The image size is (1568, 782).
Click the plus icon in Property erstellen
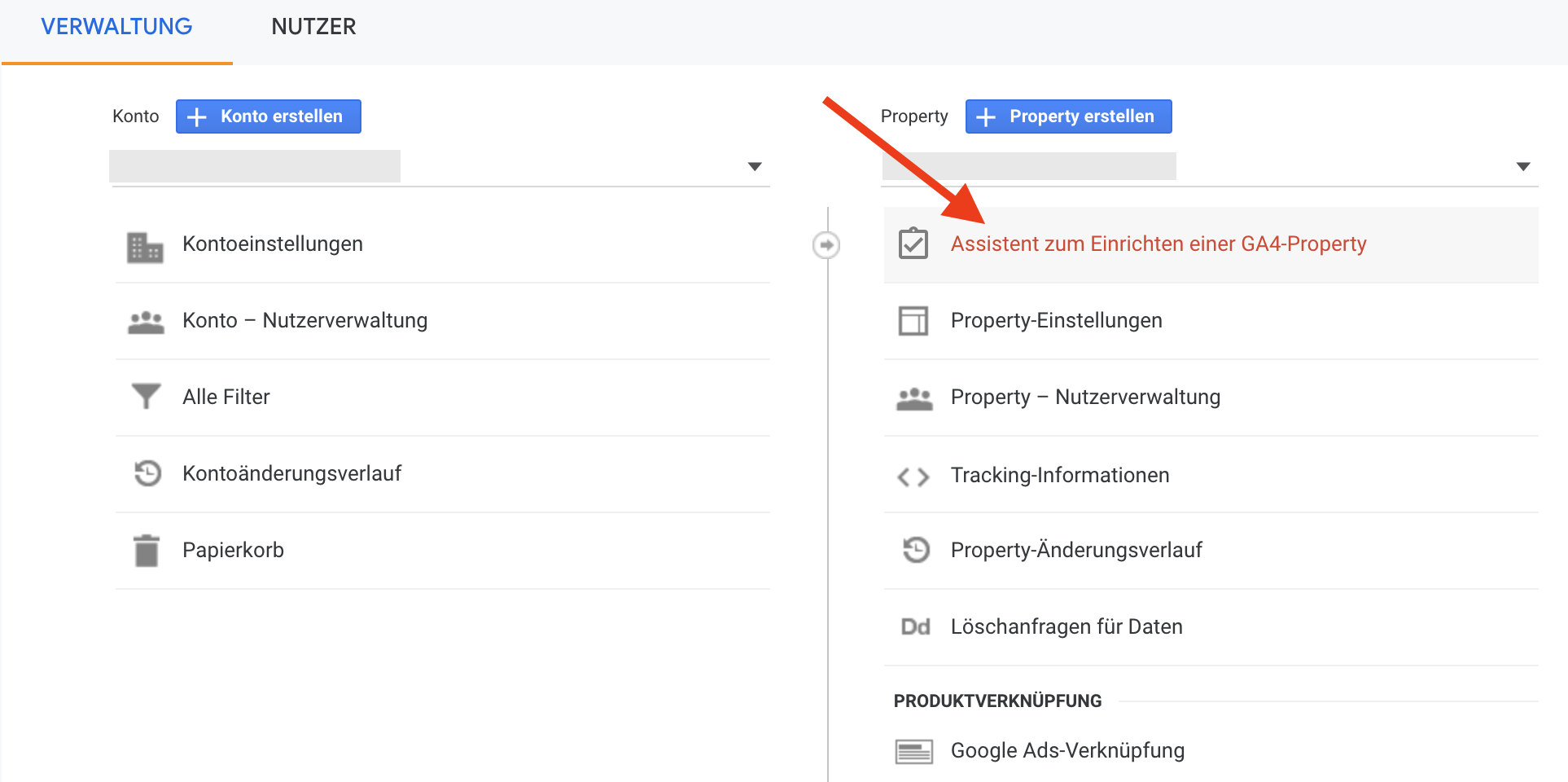[986, 117]
